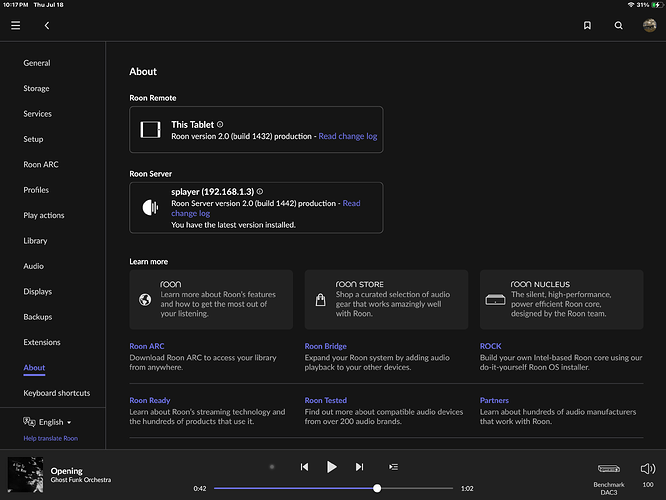666x500 pixels.
Task: Click the battery indicator in status bar
Action: (658, 5)
